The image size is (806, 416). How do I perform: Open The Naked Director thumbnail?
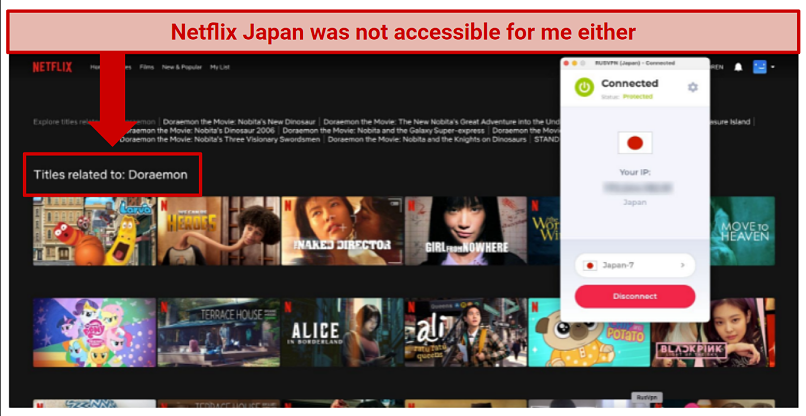coord(342,231)
